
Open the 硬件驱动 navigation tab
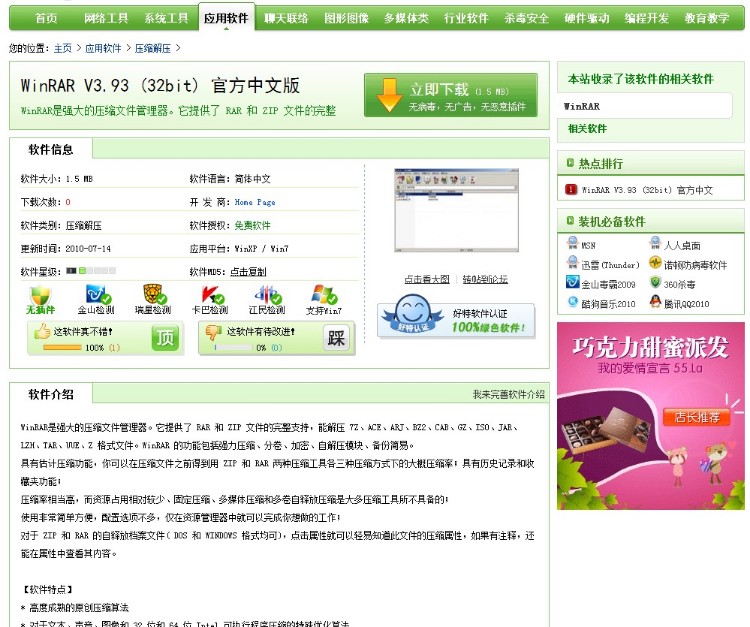tap(586, 18)
